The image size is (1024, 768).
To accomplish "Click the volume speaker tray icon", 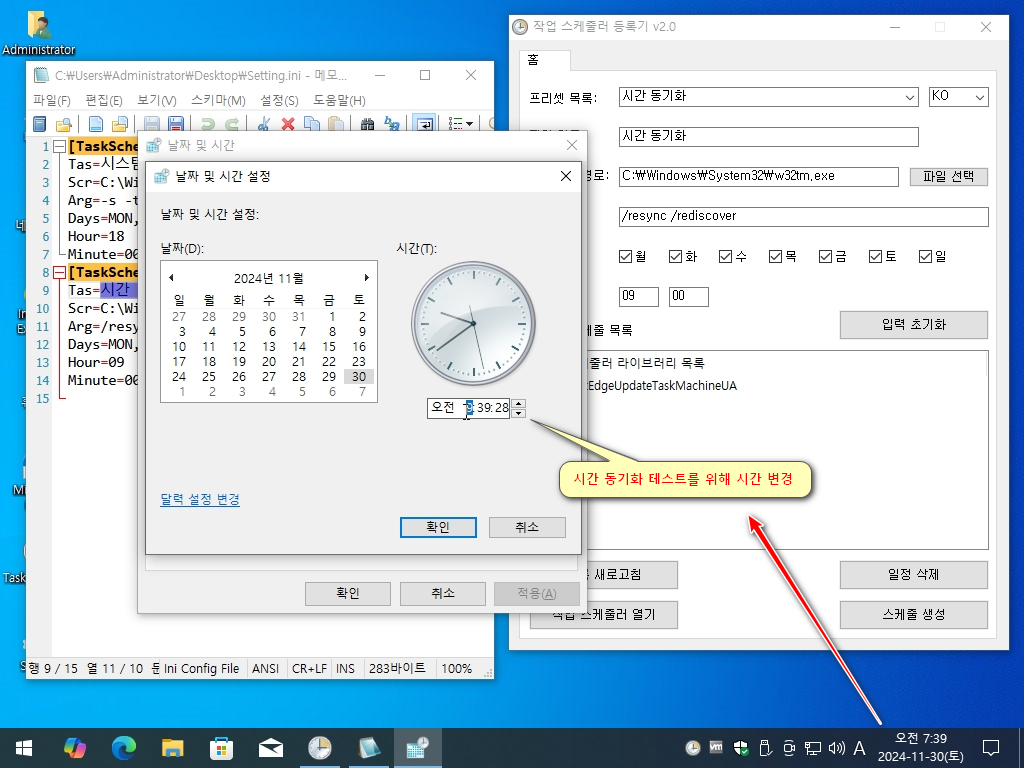I will [836, 748].
